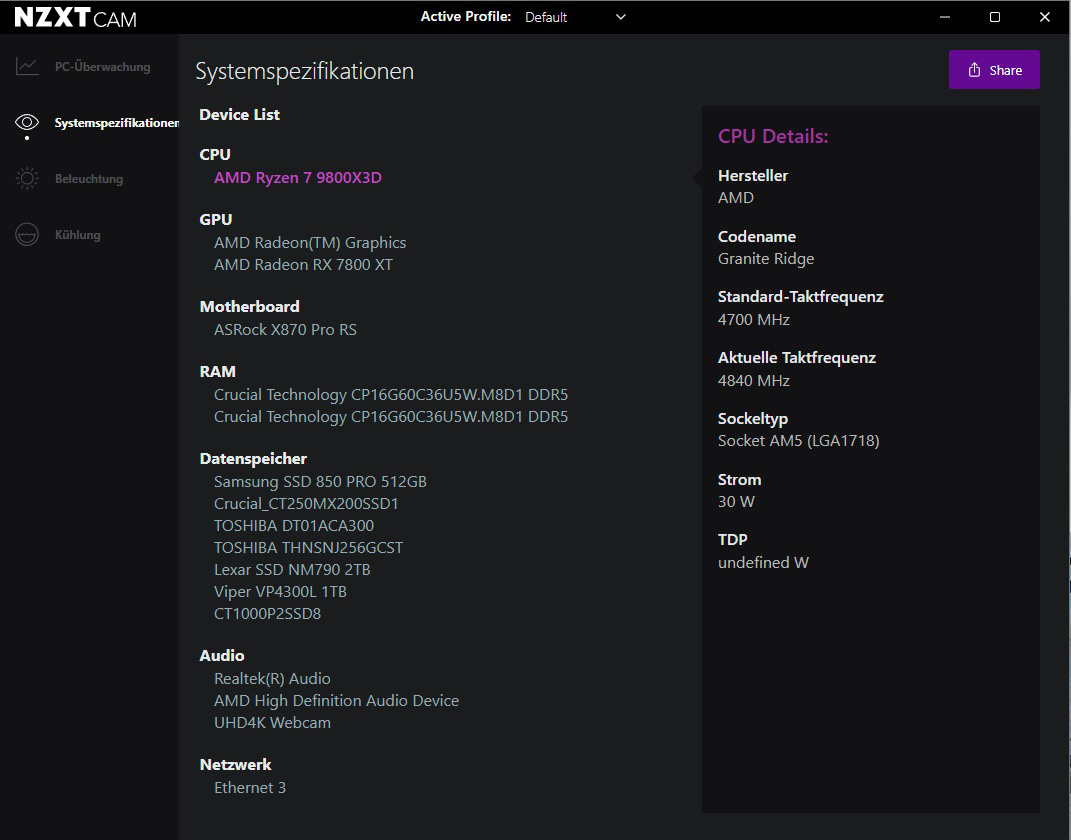Click the 4840 MHz current frequency value
The width and height of the screenshot is (1071, 840).
point(753,380)
